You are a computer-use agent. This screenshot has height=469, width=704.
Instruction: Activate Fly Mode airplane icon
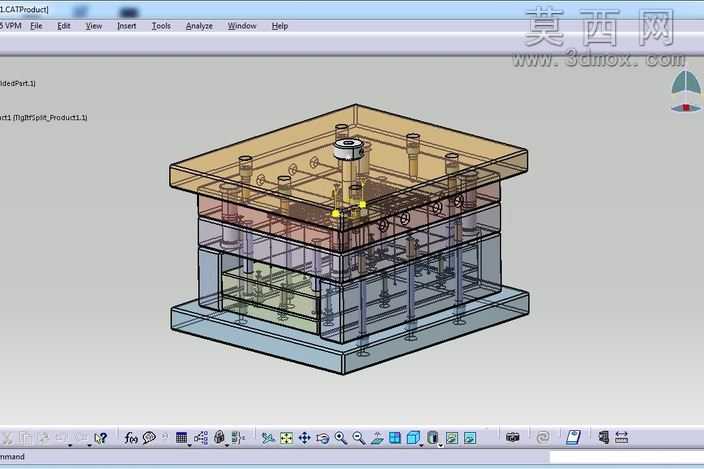coord(268,438)
